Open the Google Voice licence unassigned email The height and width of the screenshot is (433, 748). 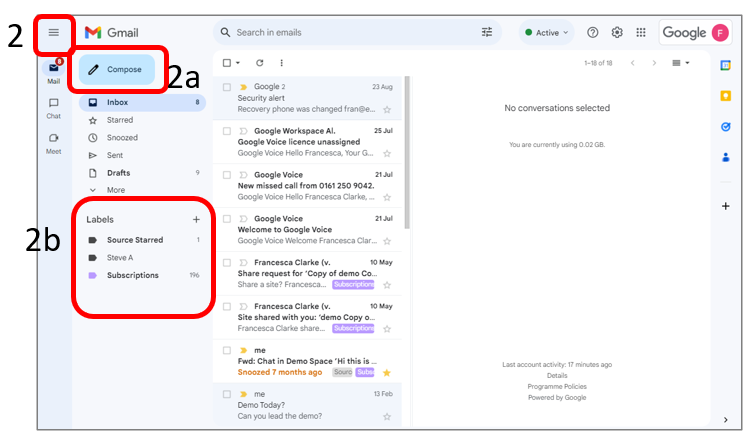pyautogui.click(x=307, y=142)
